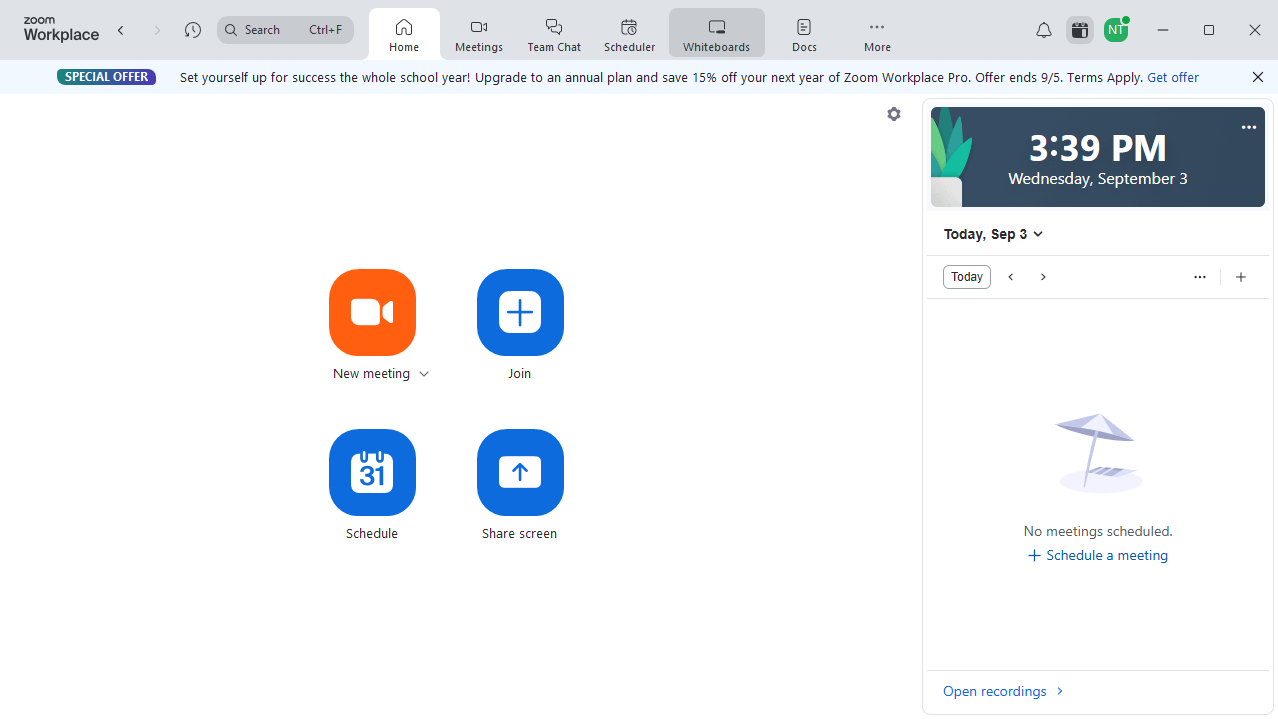Image resolution: width=1278 pixels, height=719 pixels.
Task: Open the Join meeting icon
Action: [519, 312]
